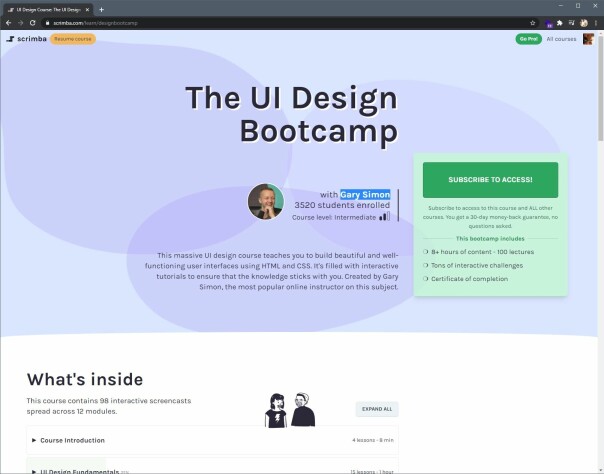Click 'This bootcamp includes' label

(x=490, y=239)
